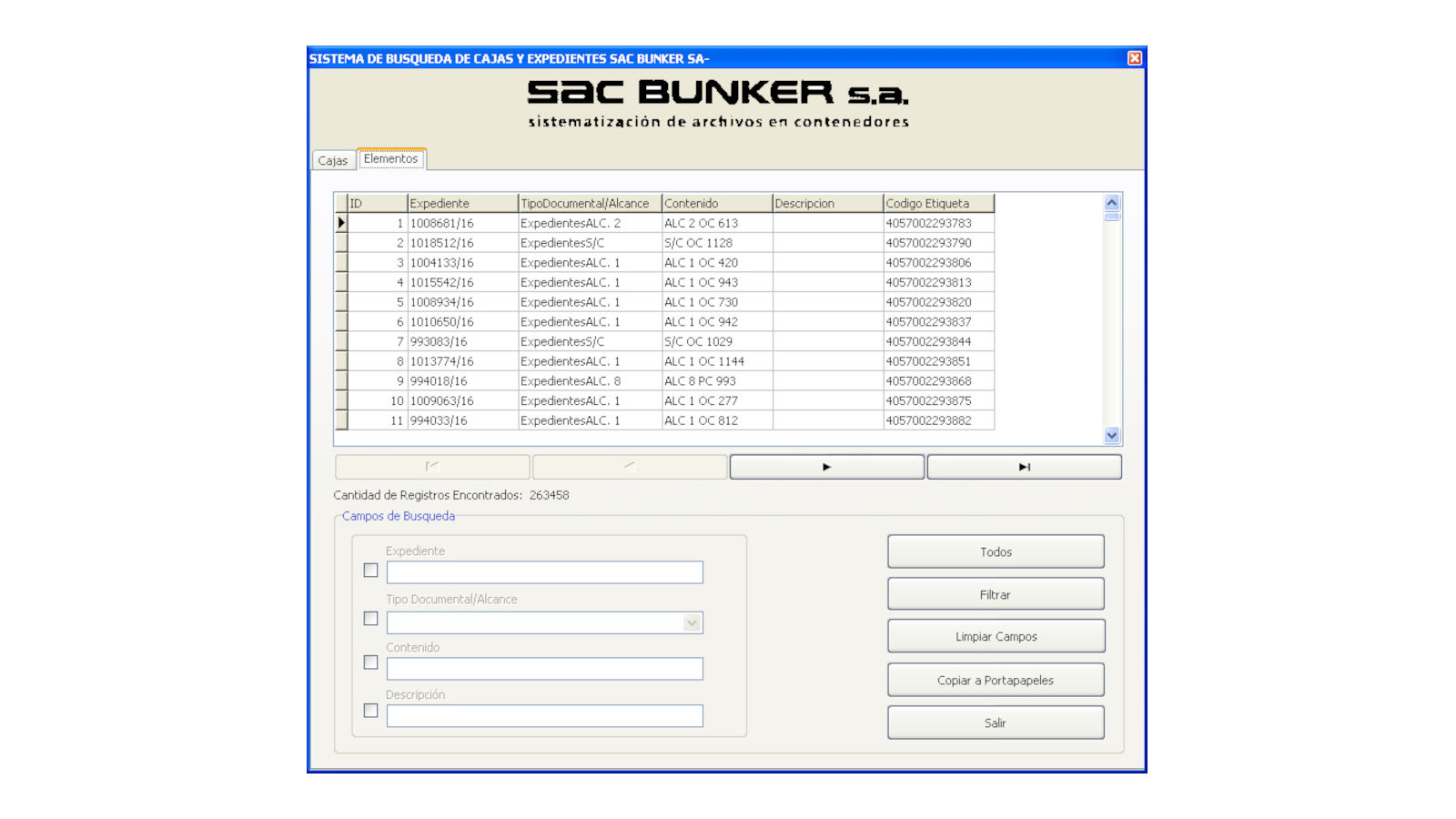The image size is (1456, 819).
Task: Click into the Expediente text field
Action: [544, 572]
